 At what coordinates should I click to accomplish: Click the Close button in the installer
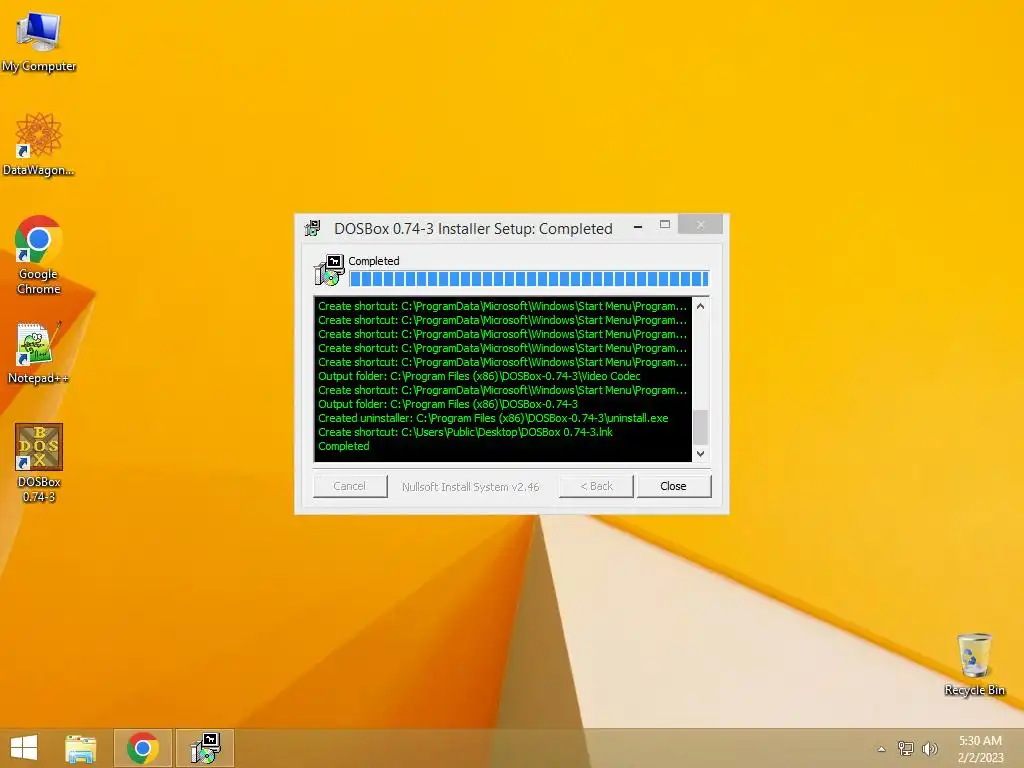673,486
